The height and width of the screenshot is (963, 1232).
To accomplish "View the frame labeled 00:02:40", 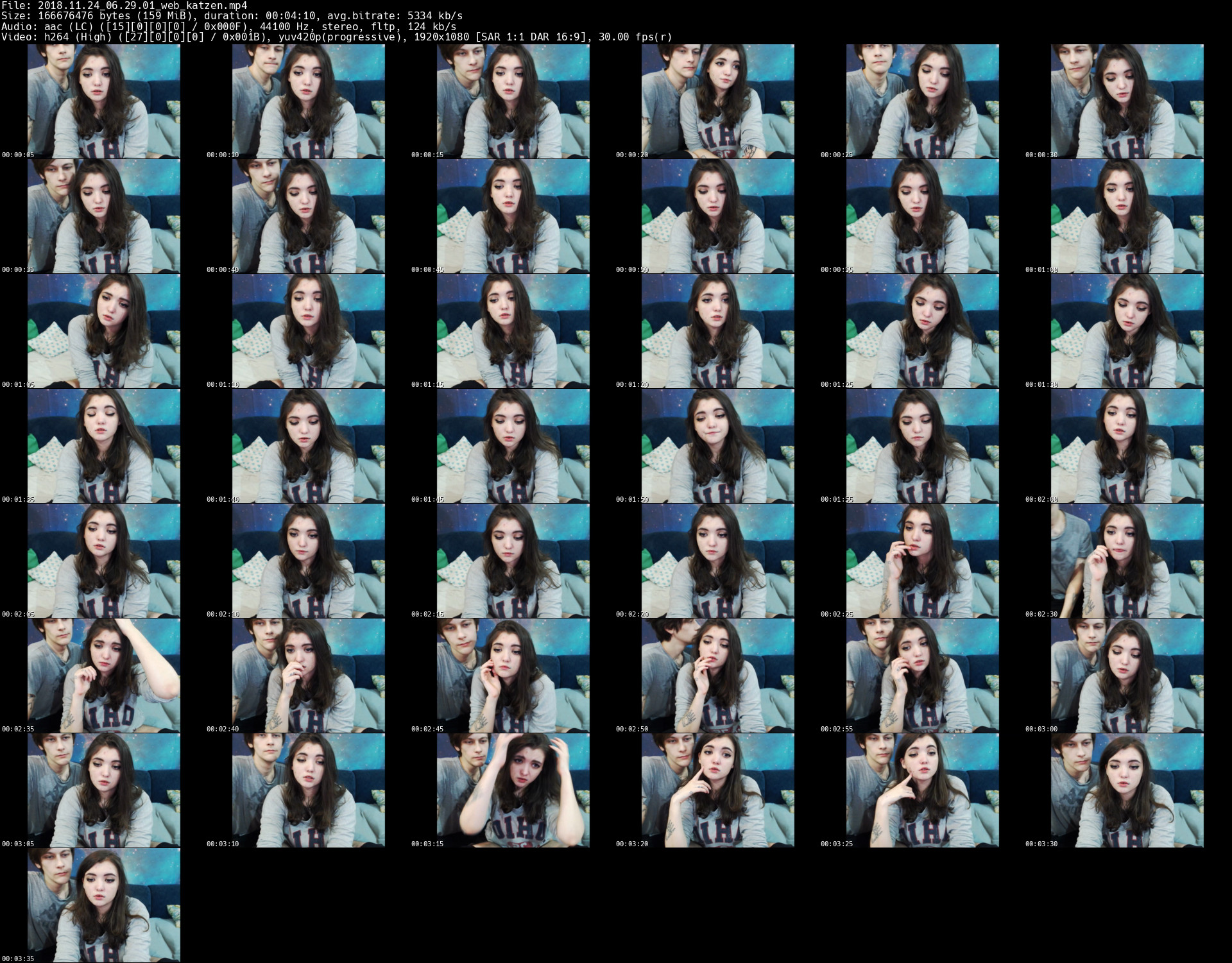I will click(x=309, y=676).
